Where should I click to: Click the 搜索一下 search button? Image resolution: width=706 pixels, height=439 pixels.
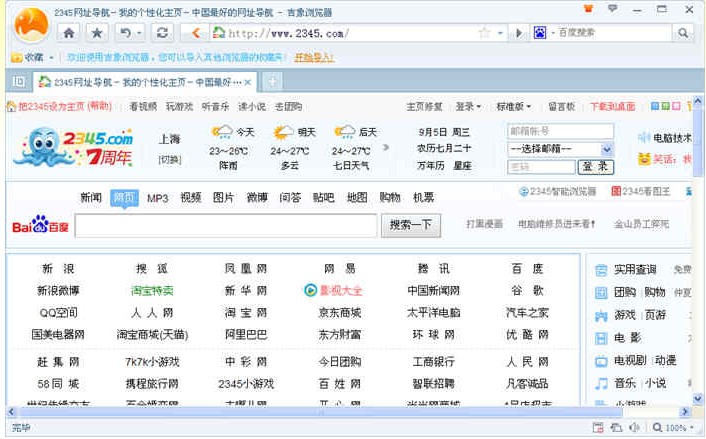(411, 225)
